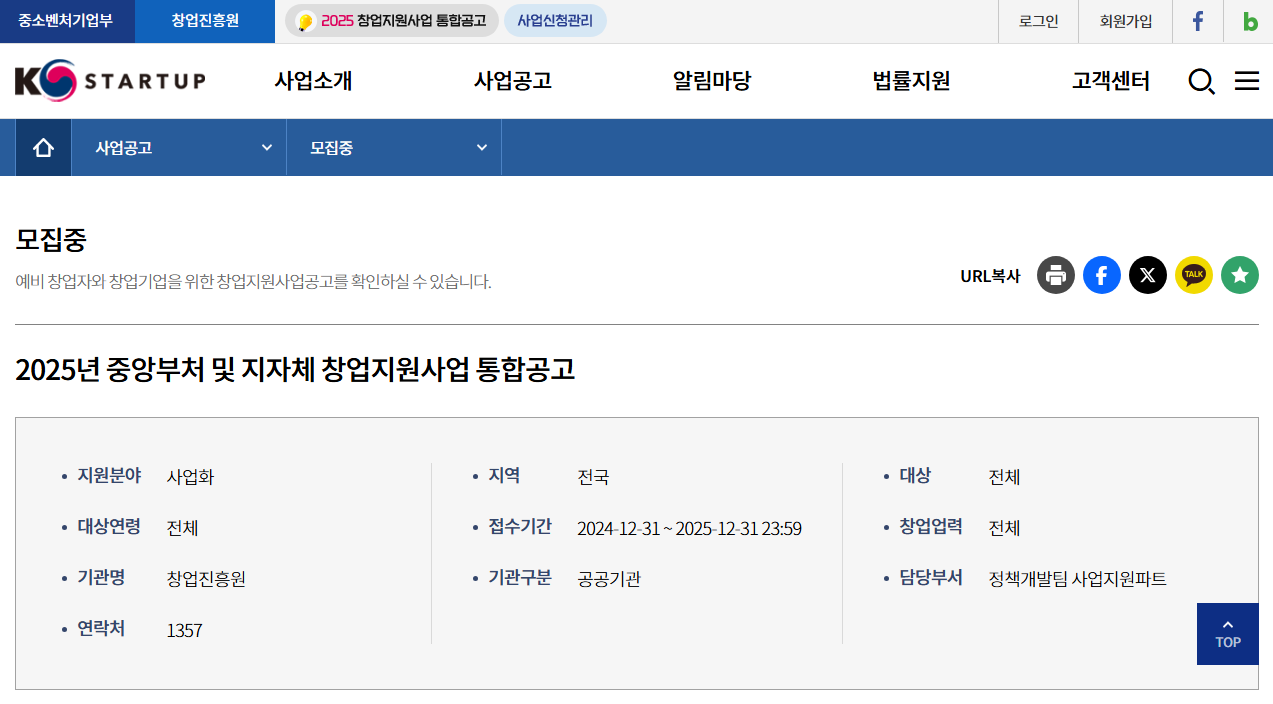This screenshot has width=1273, height=704.
Task: Open the 알림마당 menu
Action: point(711,82)
